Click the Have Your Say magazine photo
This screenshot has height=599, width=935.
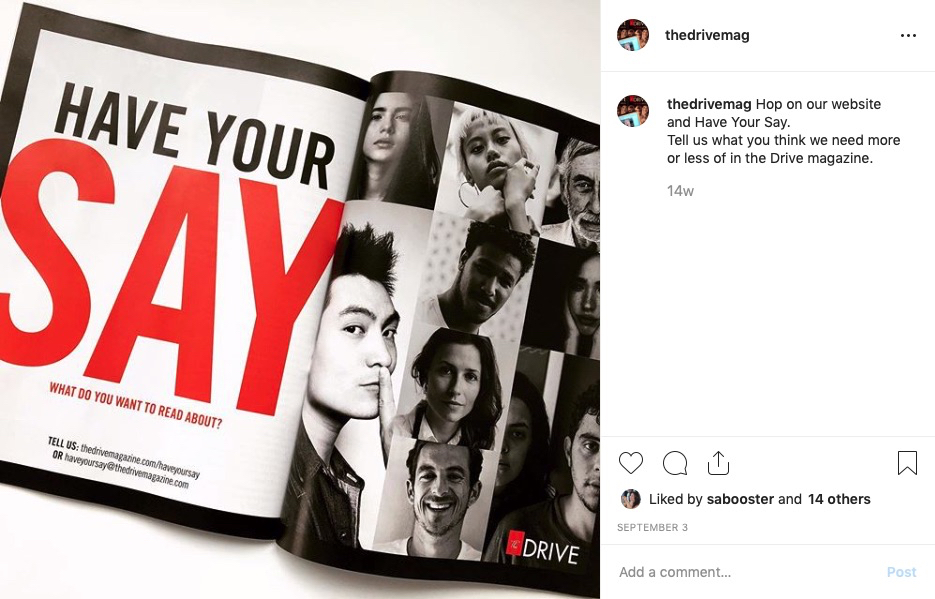300,299
